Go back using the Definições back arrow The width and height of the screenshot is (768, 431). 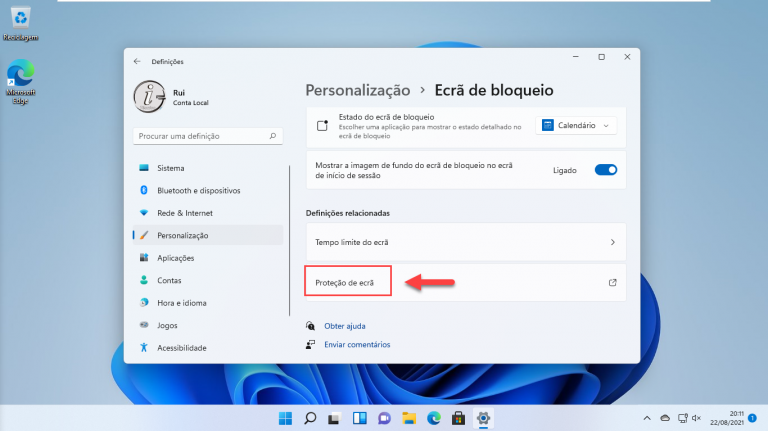point(137,61)
